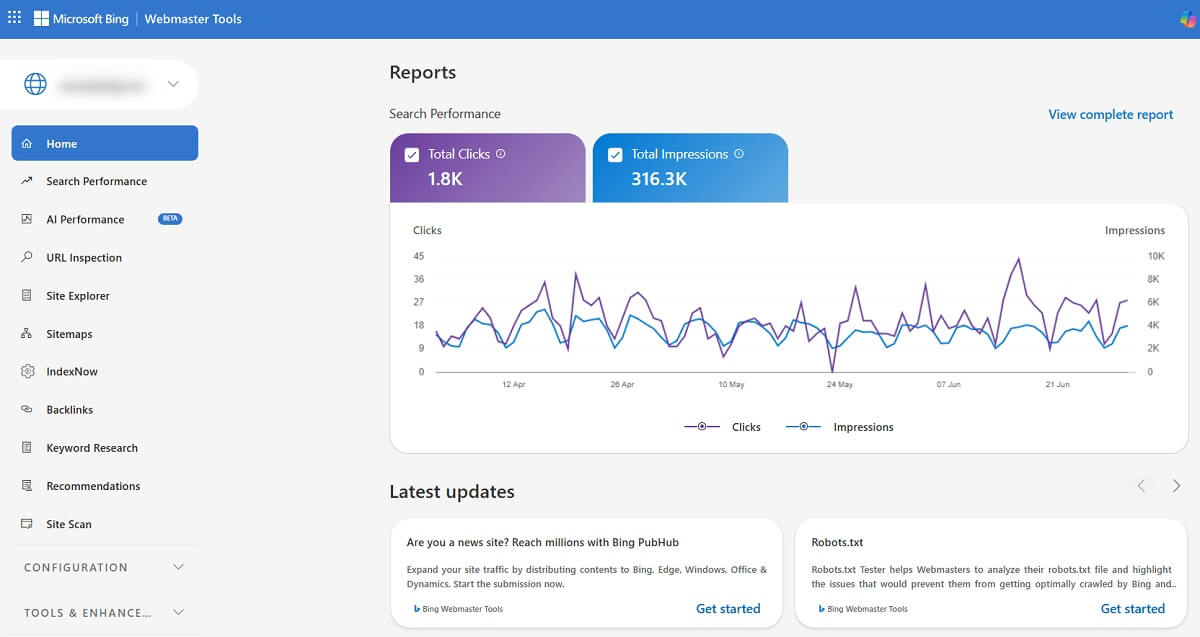This screenshot has height=637, width=1200.
Task: Click Webmaster Tools header title
Action: (193, 19)
